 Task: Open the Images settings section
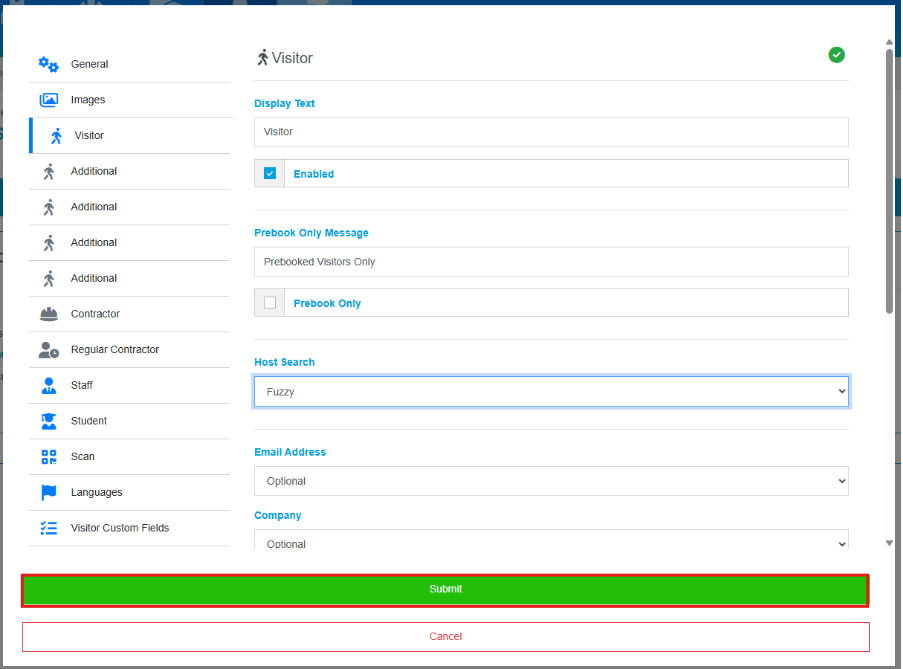(130, 100)
